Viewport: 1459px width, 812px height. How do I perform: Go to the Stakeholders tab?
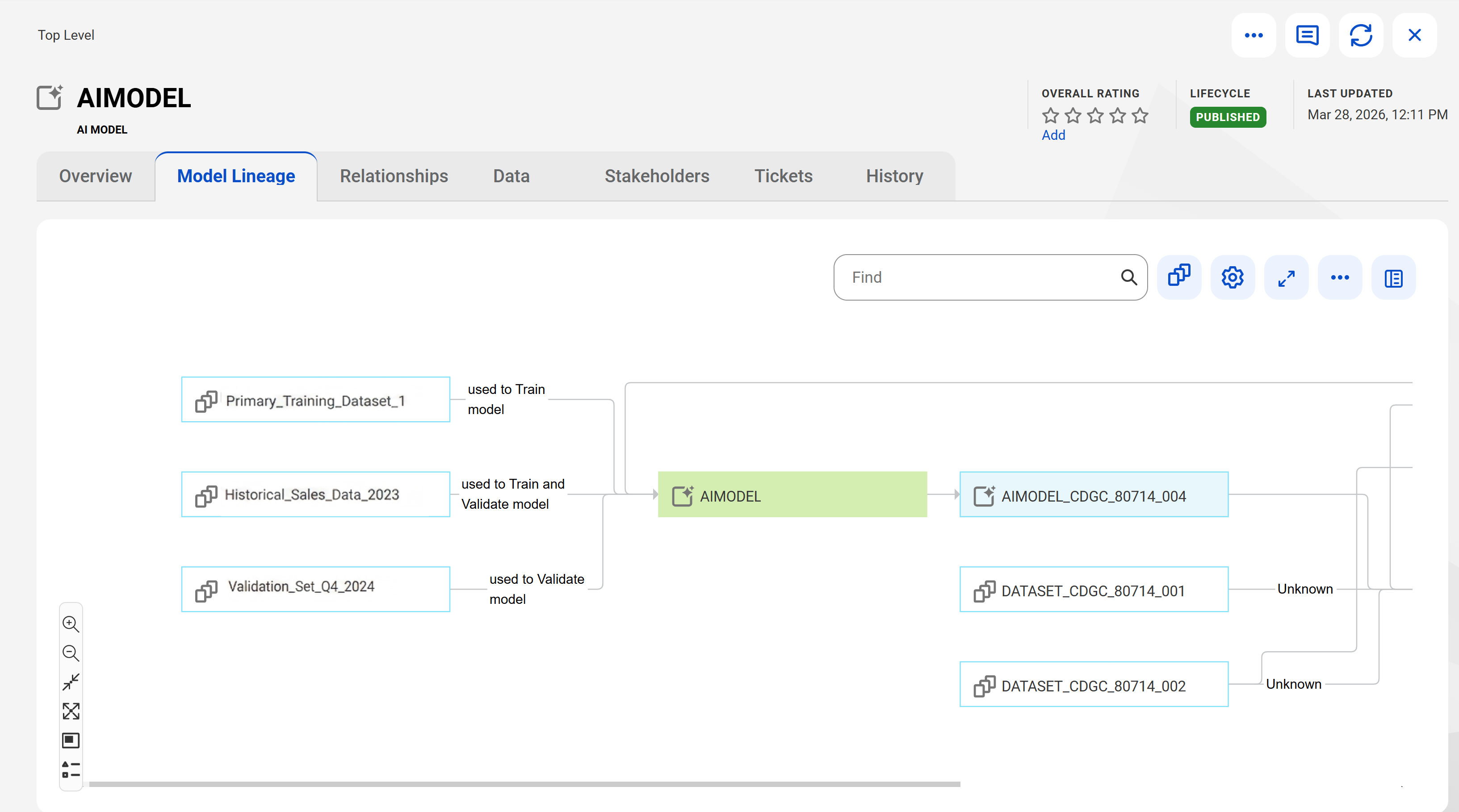click(x=656, y=176)
